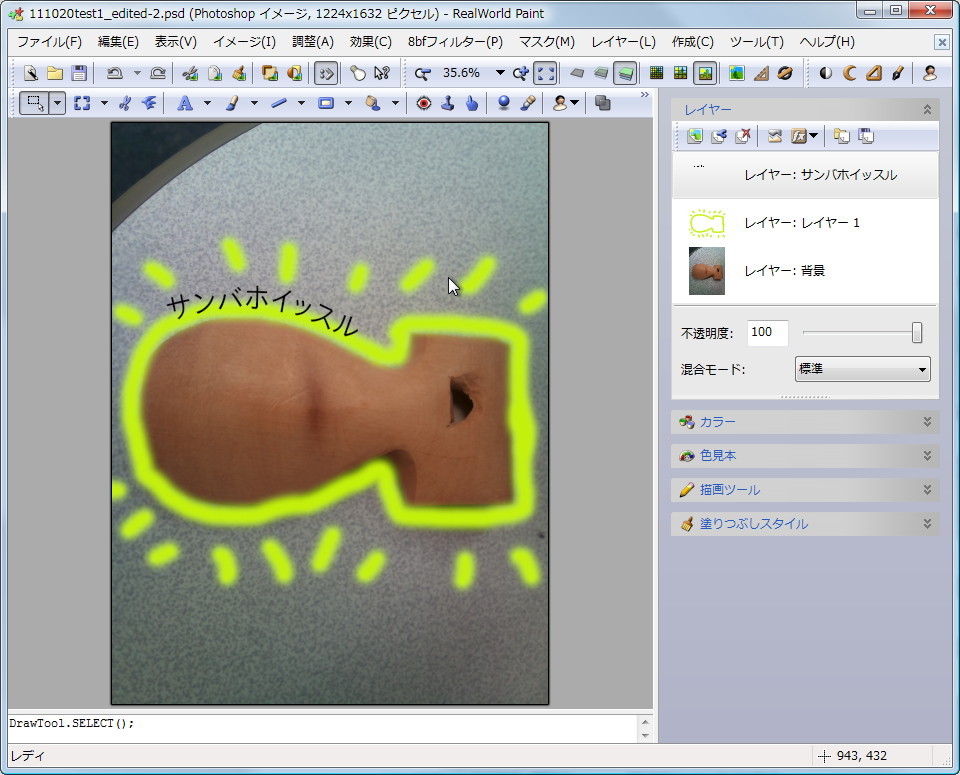Delete the selected layer
Image resolution: width=960 pixels, height=775 pixels.
(x=745, y=136)
